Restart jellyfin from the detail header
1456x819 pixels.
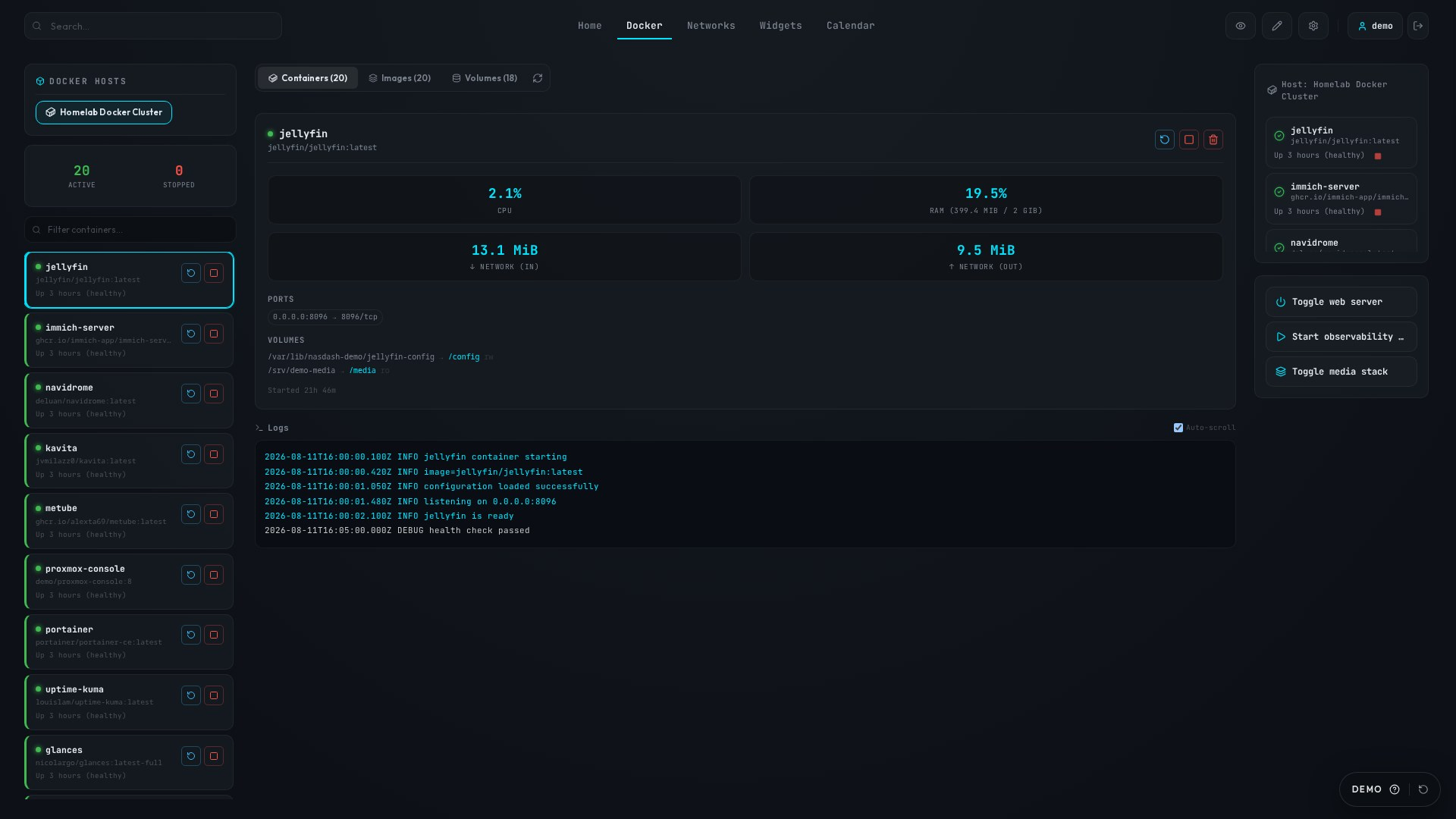[x=1165, y=140]
